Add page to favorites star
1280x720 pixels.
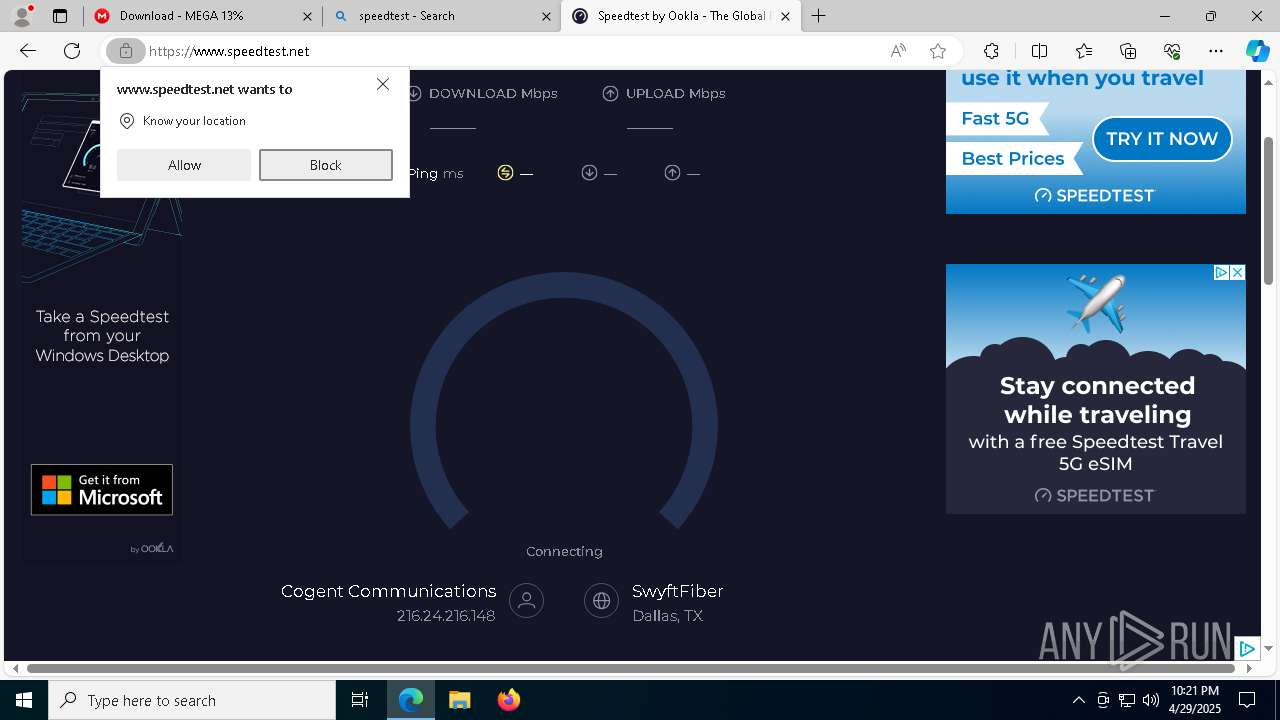(x=938, y=51)
